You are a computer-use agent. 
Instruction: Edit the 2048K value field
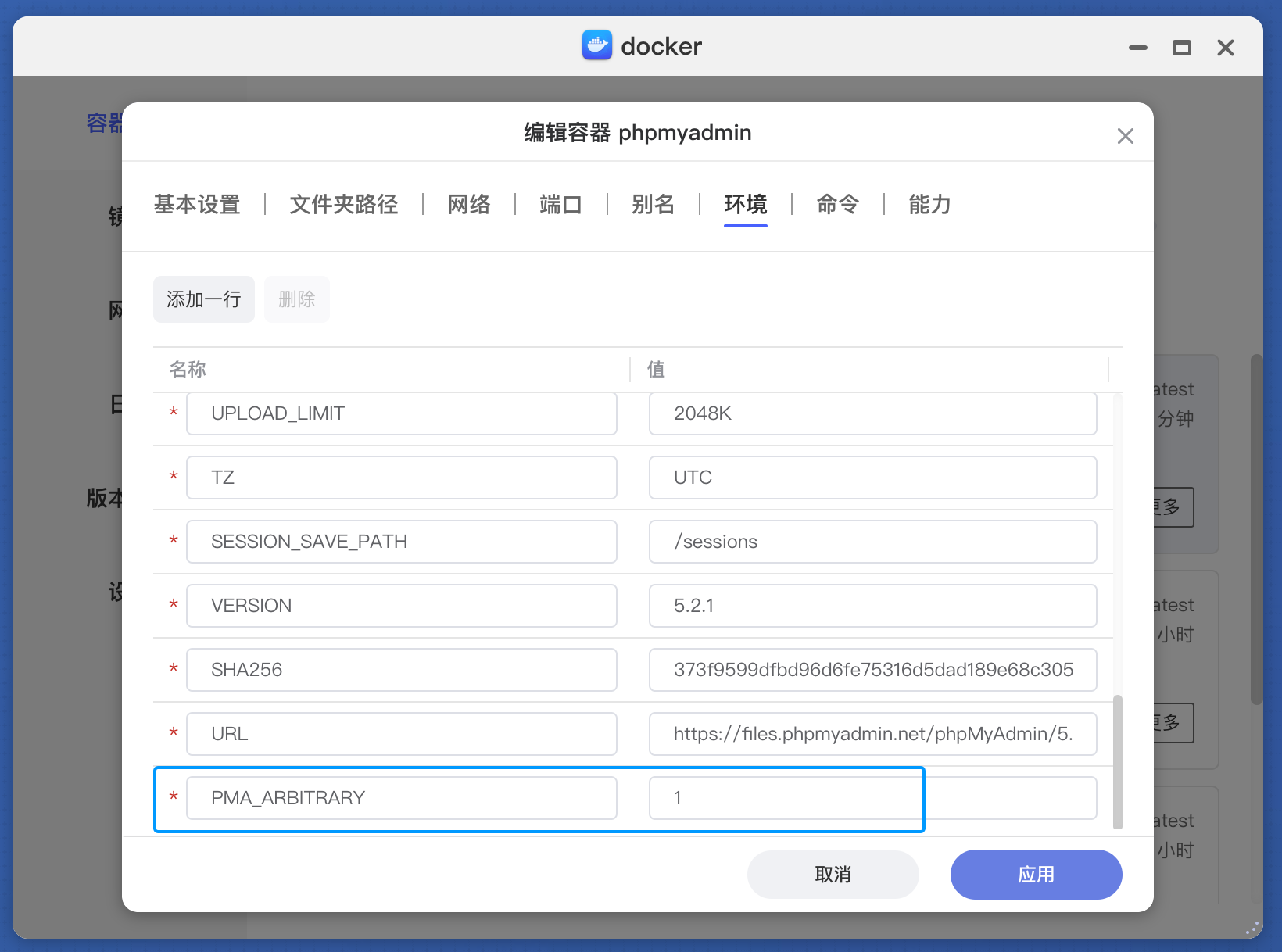[873, 413]
